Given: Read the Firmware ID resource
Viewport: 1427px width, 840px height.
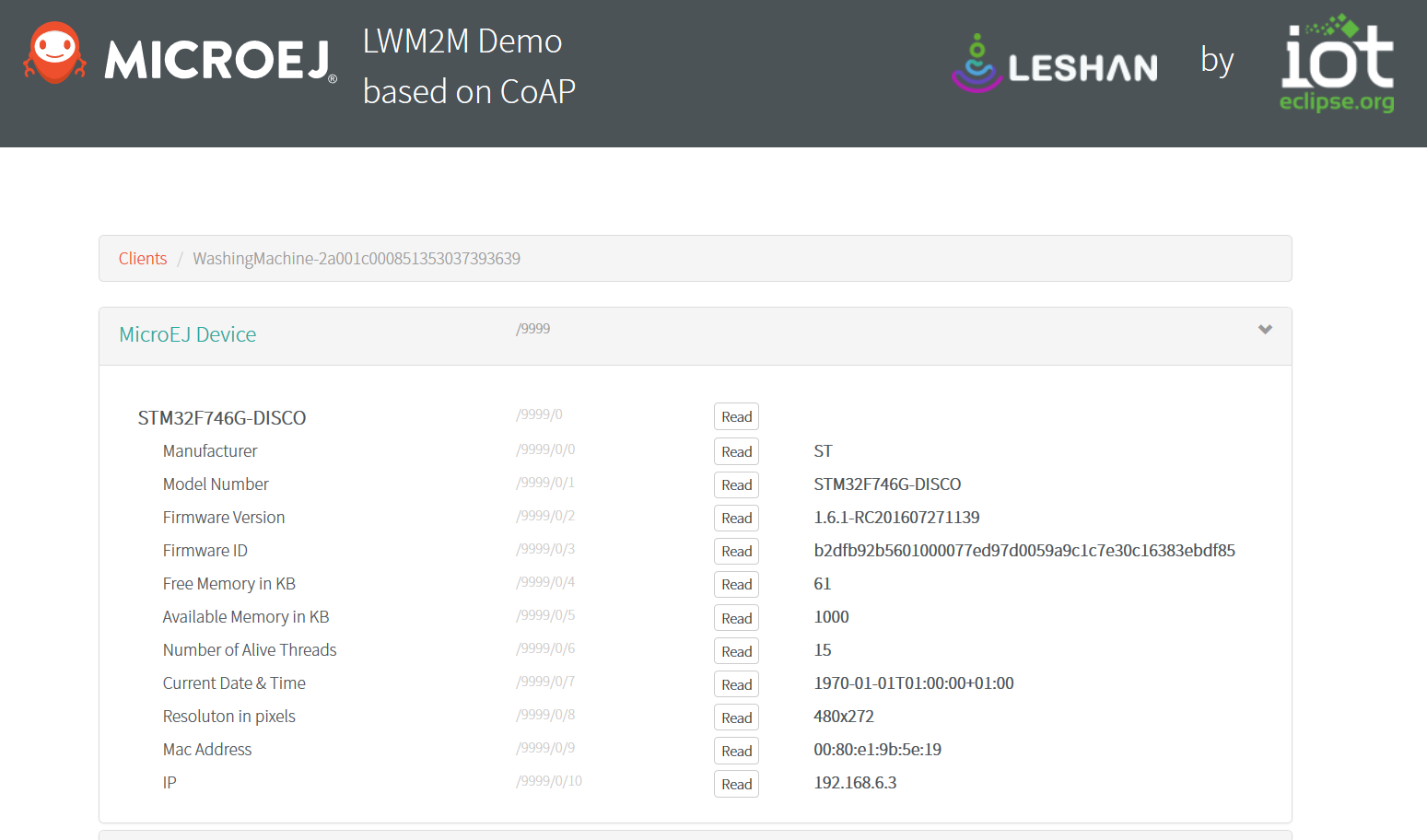Looking at the screenshot, I should [x=736, y=551].
